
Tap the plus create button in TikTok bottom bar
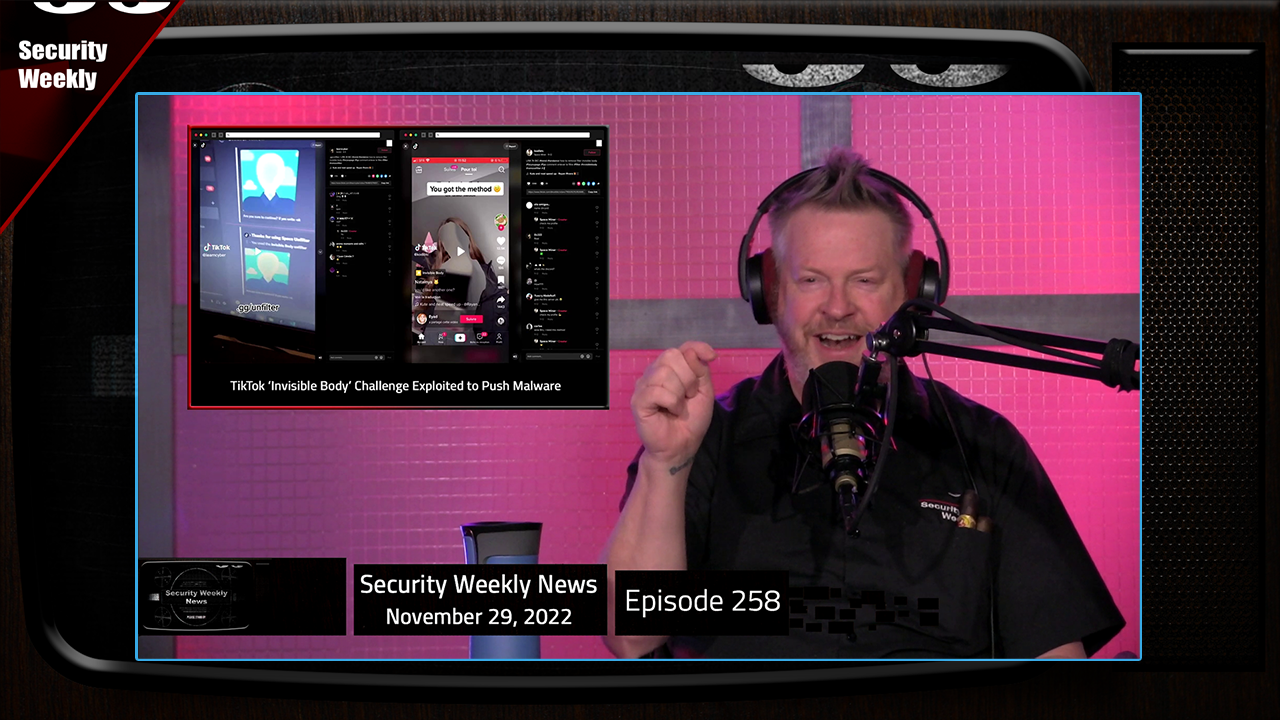click(460, 337)
